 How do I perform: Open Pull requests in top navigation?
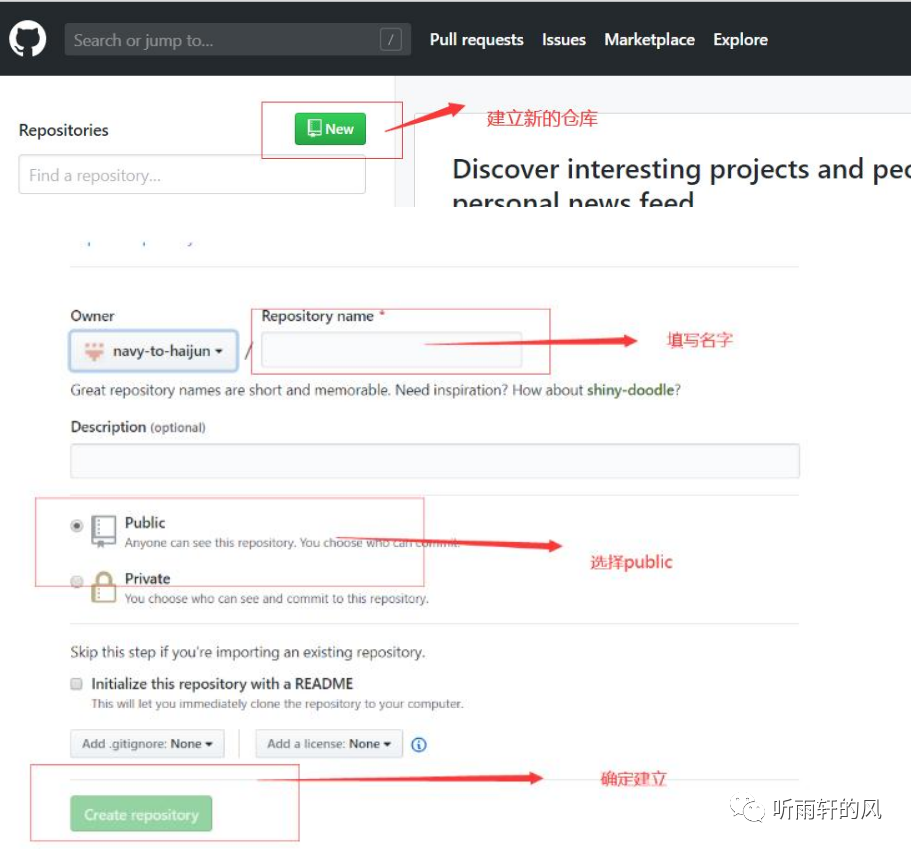[476, 40]
